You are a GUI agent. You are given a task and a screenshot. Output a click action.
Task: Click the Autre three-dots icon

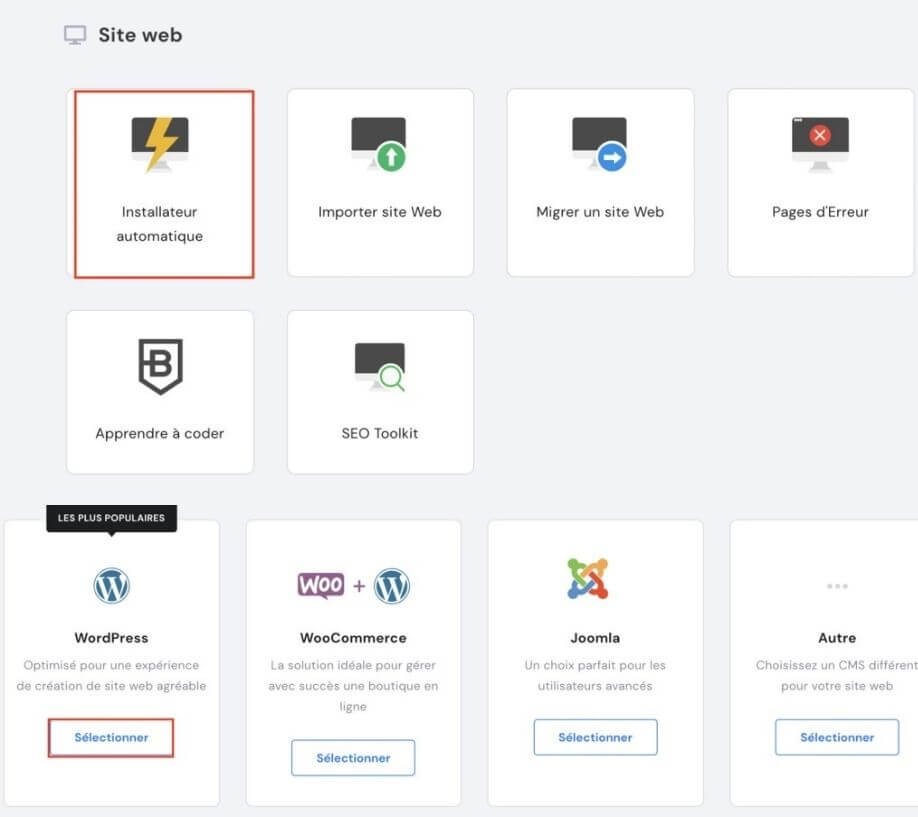(x=837, y=586)
